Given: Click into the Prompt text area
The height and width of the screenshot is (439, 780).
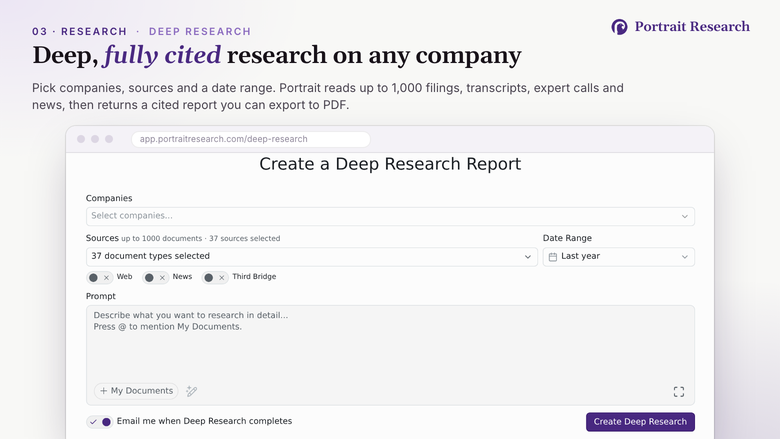Looking at the screenshot, I should 390,355.
